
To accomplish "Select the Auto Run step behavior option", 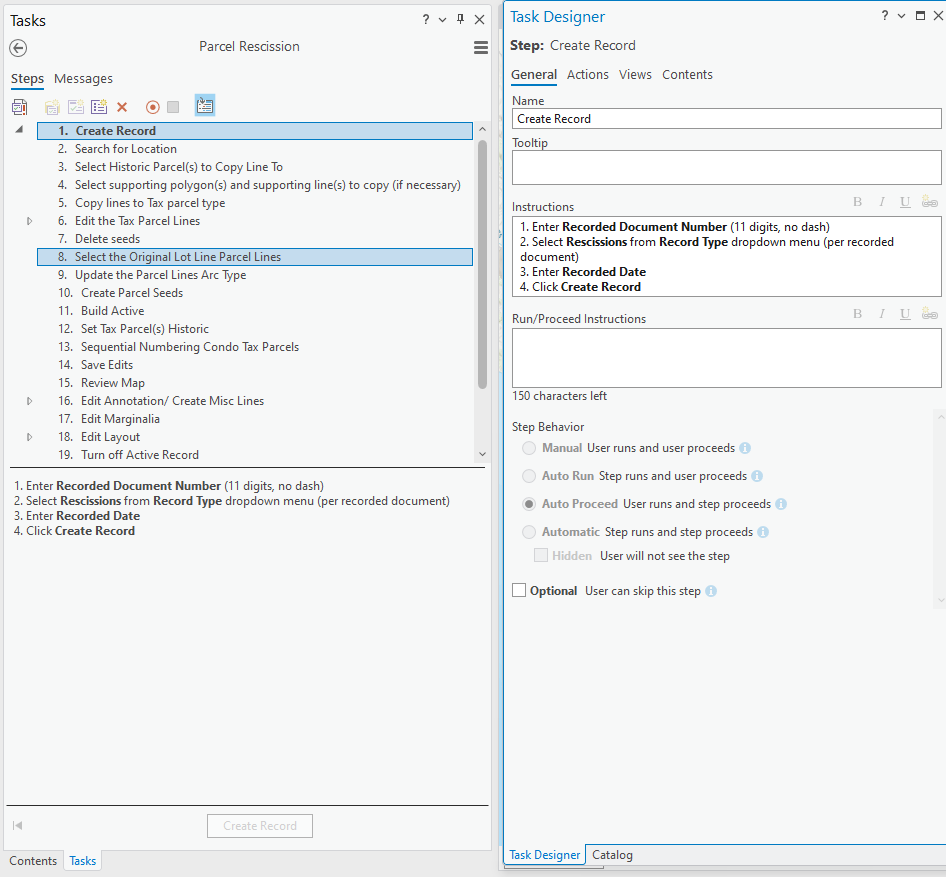I will pyautogui.click(x=530, y=476).
